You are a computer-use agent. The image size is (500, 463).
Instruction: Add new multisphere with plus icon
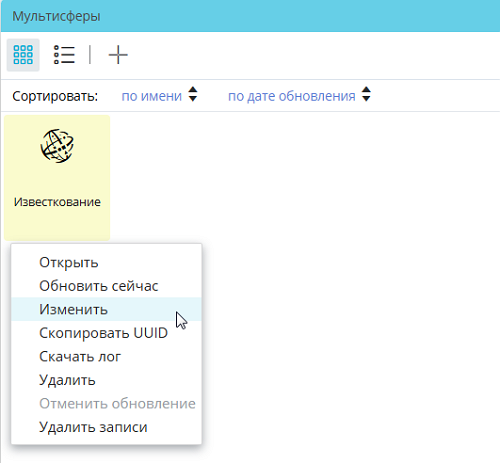118,55
